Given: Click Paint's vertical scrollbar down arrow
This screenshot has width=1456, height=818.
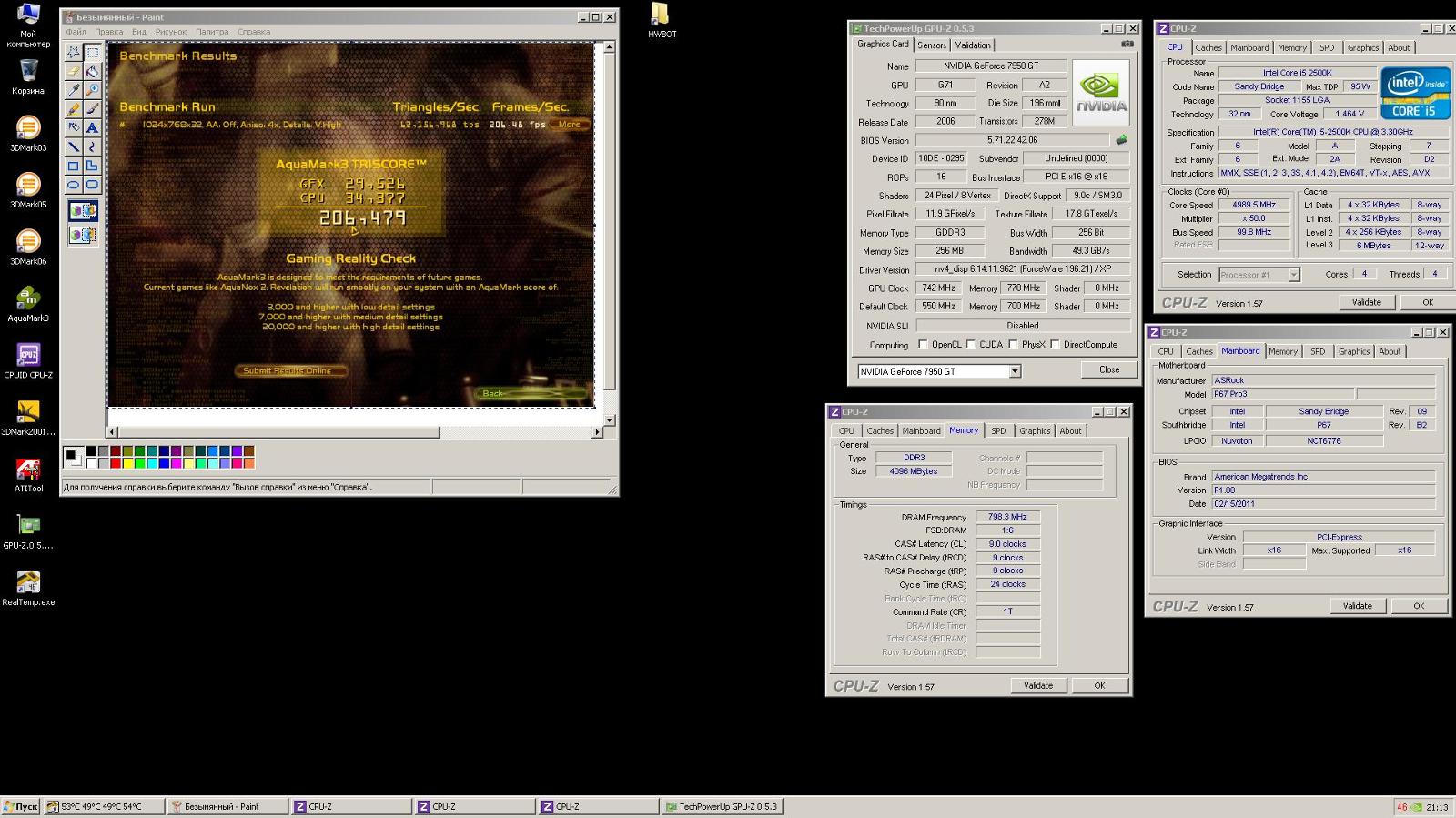Looking at the screenshot, I should [x=610, y=419].
